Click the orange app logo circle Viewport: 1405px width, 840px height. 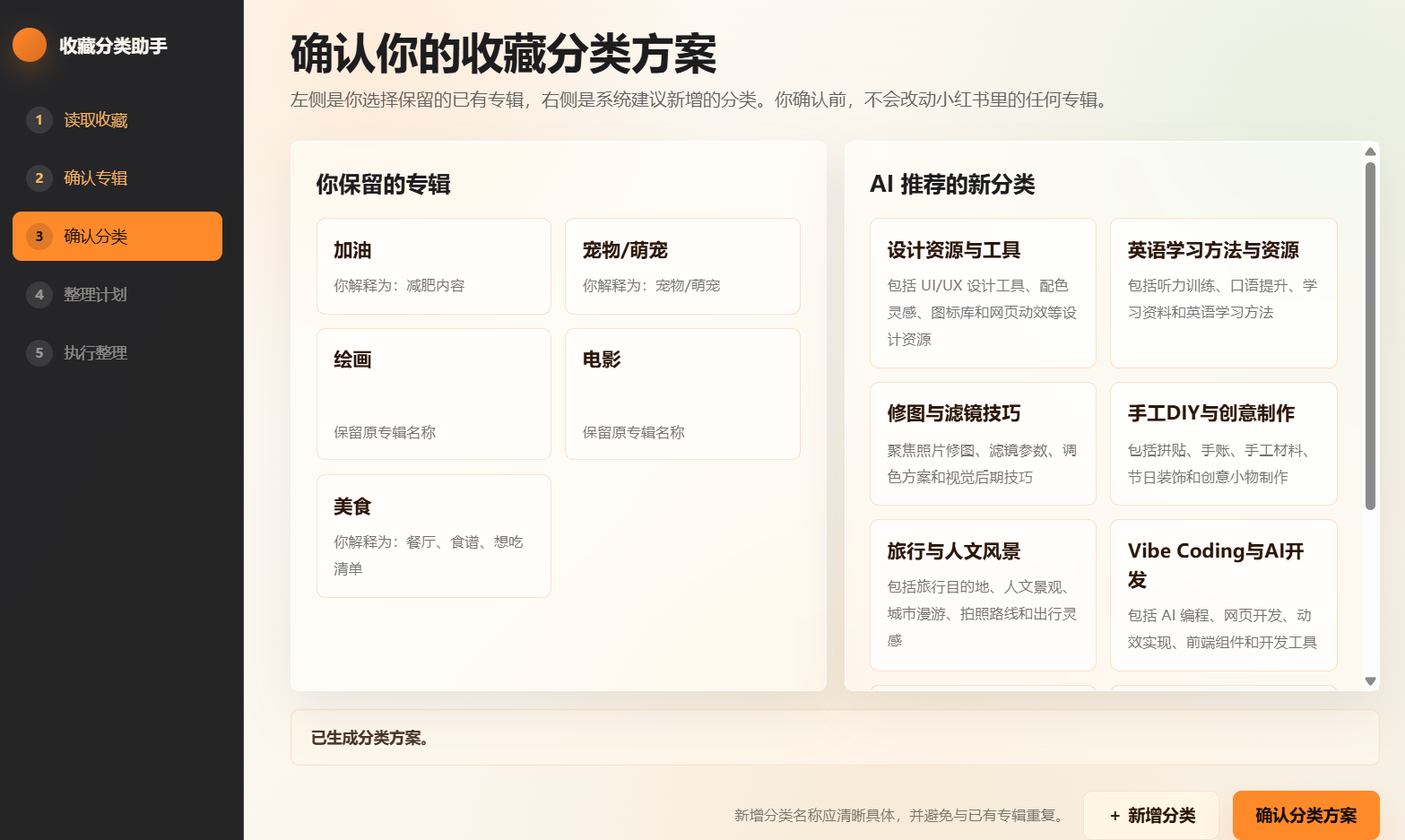(x=30, y=45)
